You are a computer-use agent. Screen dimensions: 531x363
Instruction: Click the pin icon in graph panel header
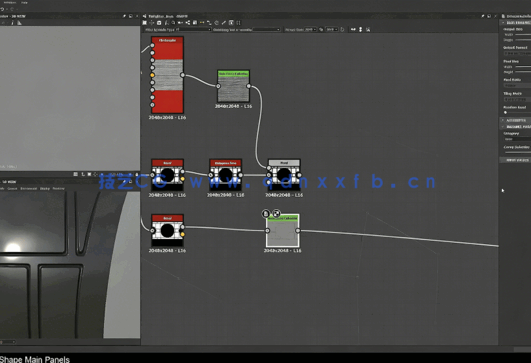[483, 16]
